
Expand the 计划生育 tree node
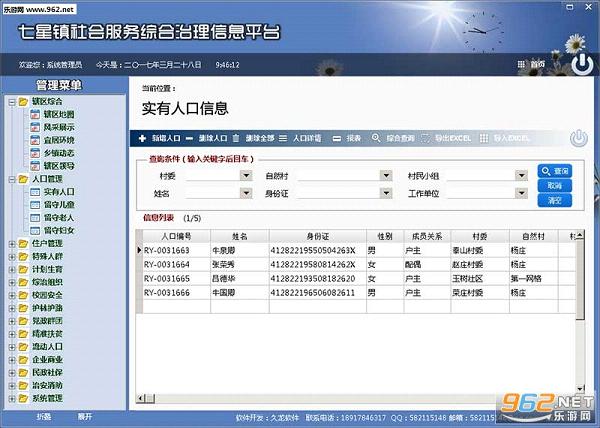click(x=12, y=270)
